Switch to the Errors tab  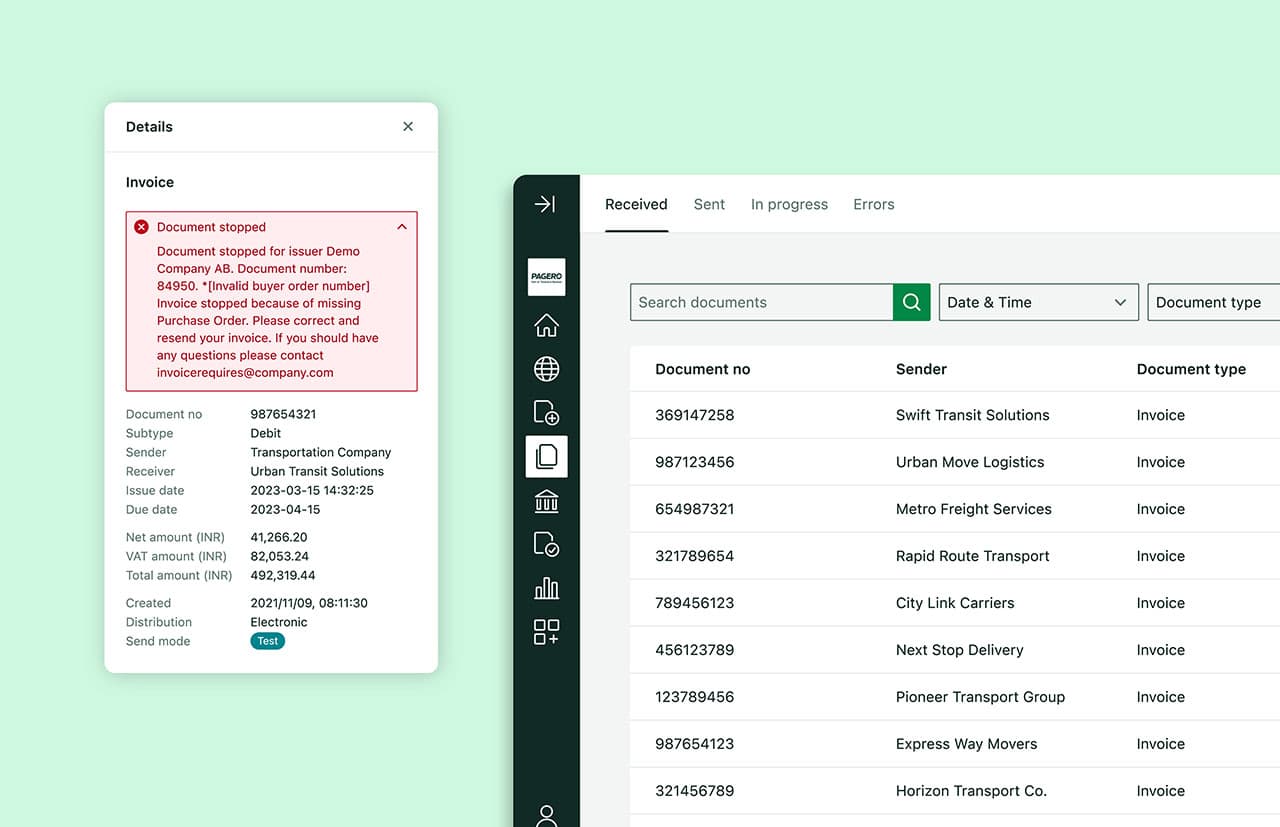873,204
